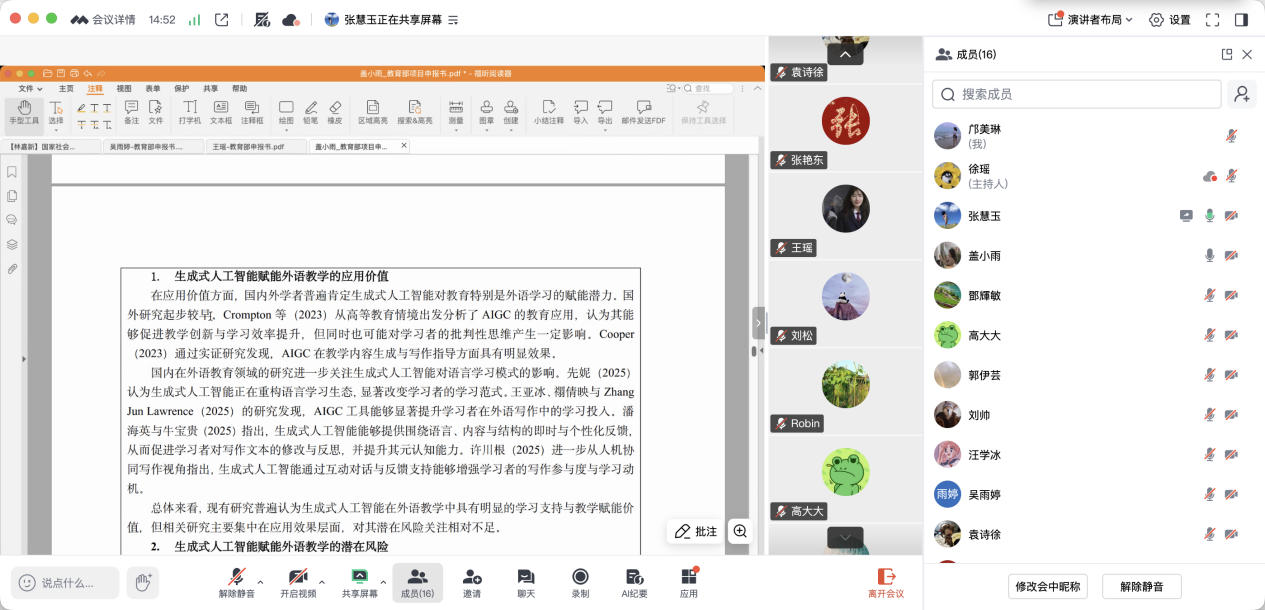This screenshot has width=1265, height=610.
Task: Click the 搜索成员 search field
Action: (1078, 94)
